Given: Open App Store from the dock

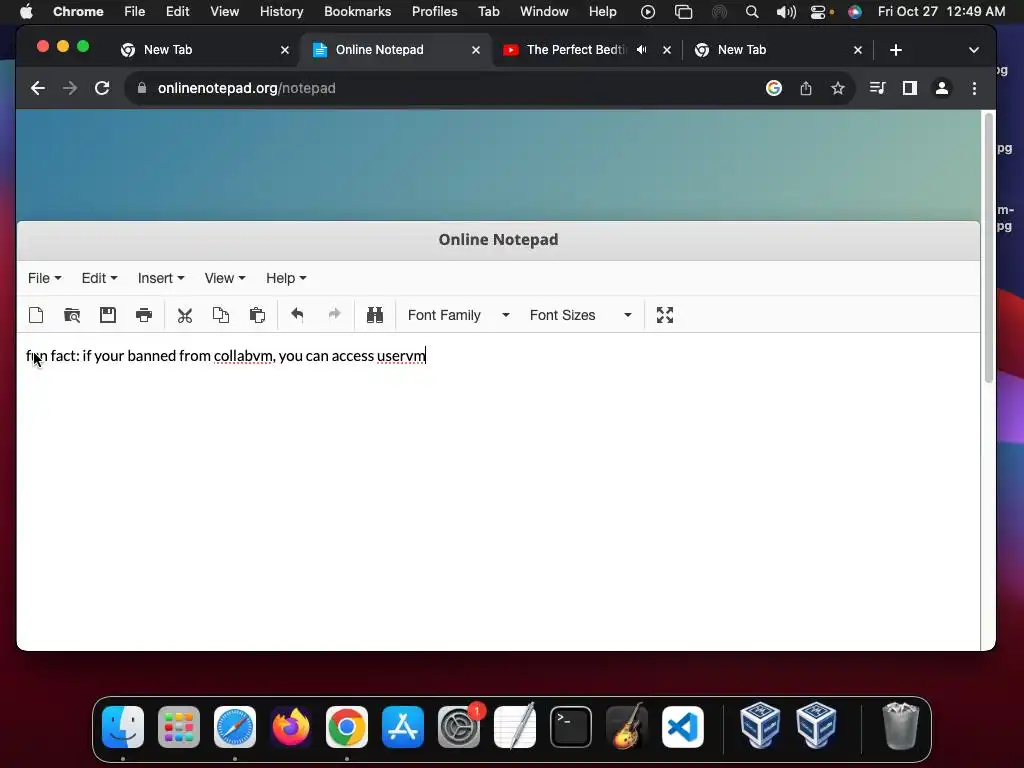Looking at the screenshot, I should [x=403, y=727].
